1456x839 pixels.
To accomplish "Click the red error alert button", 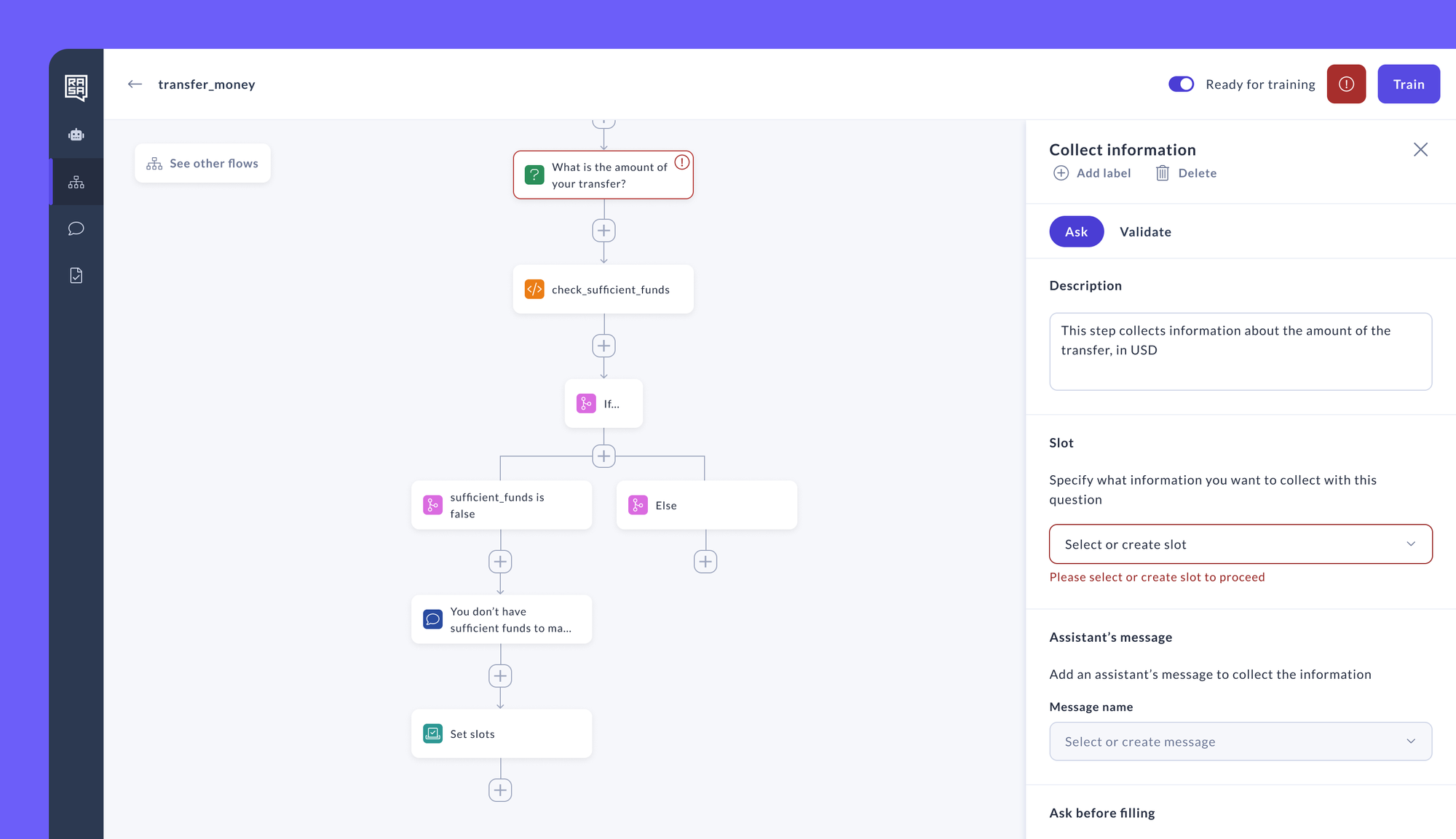I will tap(1346, 84).
